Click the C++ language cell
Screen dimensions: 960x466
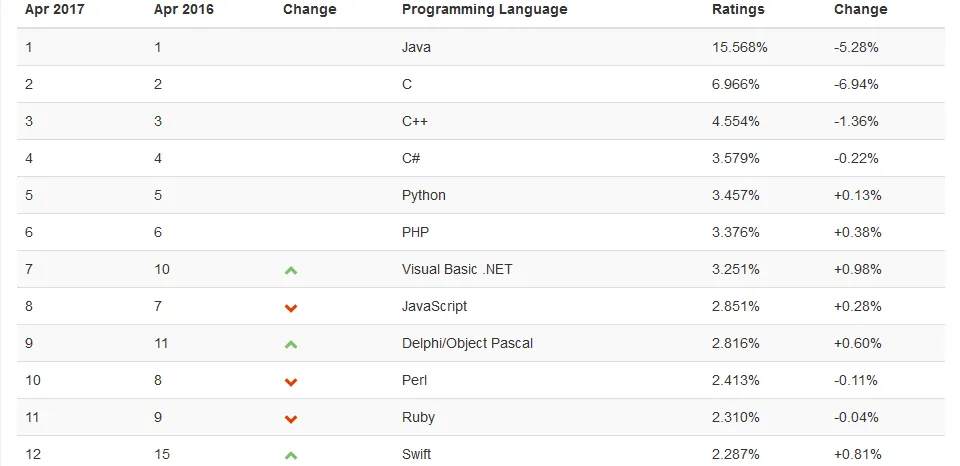[415, 121]
